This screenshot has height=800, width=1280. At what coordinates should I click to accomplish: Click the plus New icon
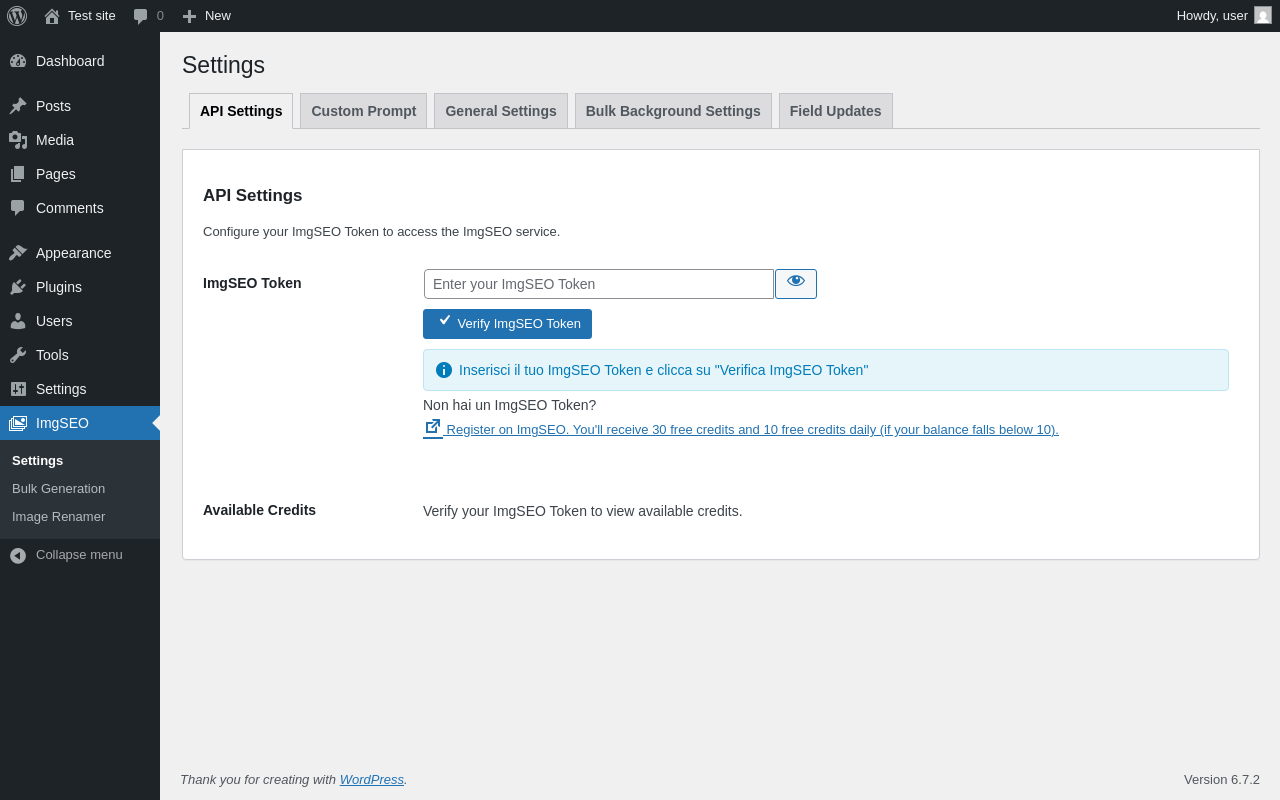[x=189, y=16]
